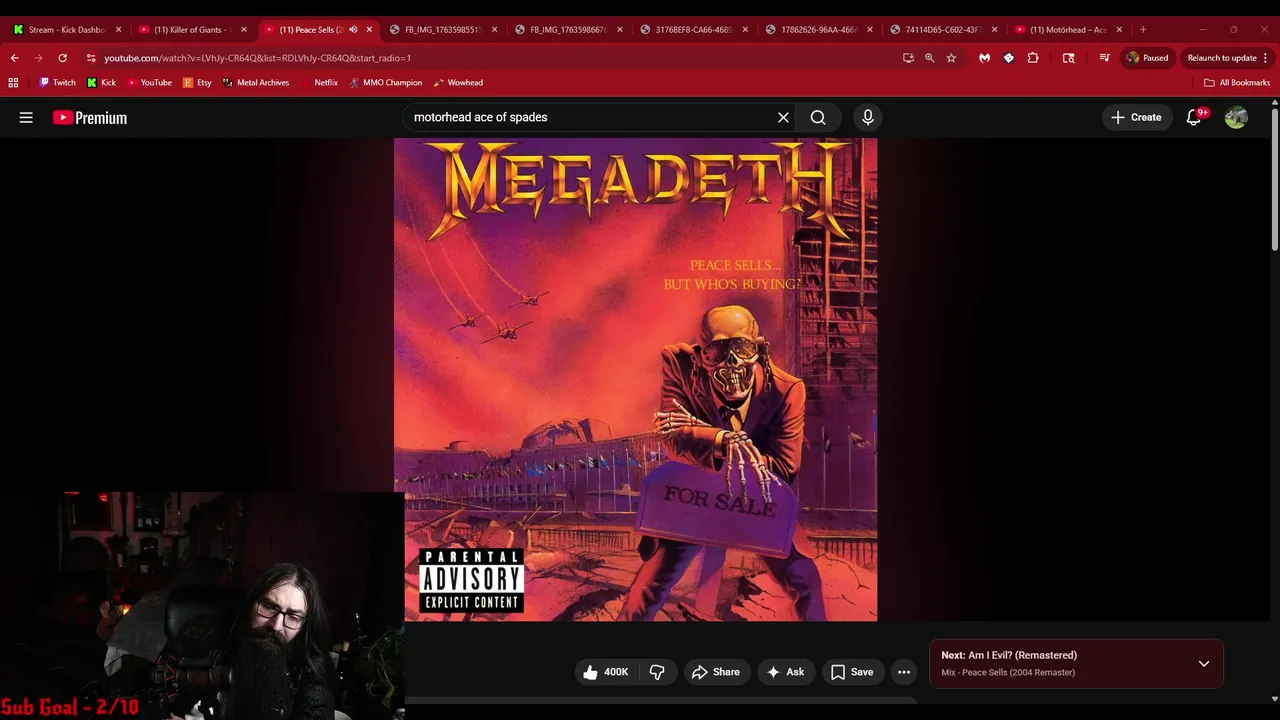This screenshot has height=720, width=1280.
Task: Switch to the Stream - Kick Dashboard tab
Action: 65,29
